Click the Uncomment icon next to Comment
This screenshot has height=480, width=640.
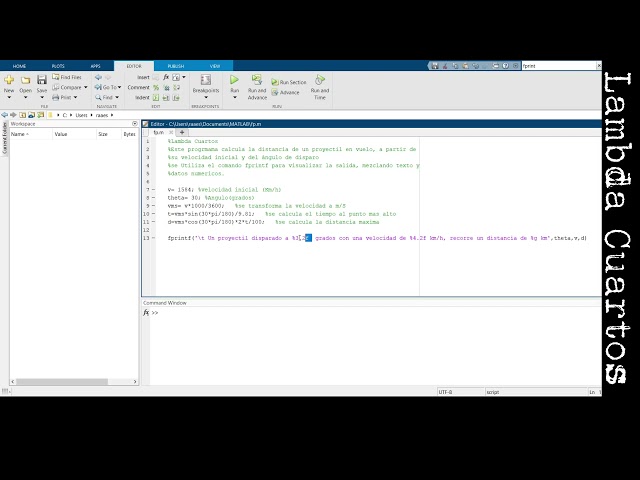pos(167,87)
